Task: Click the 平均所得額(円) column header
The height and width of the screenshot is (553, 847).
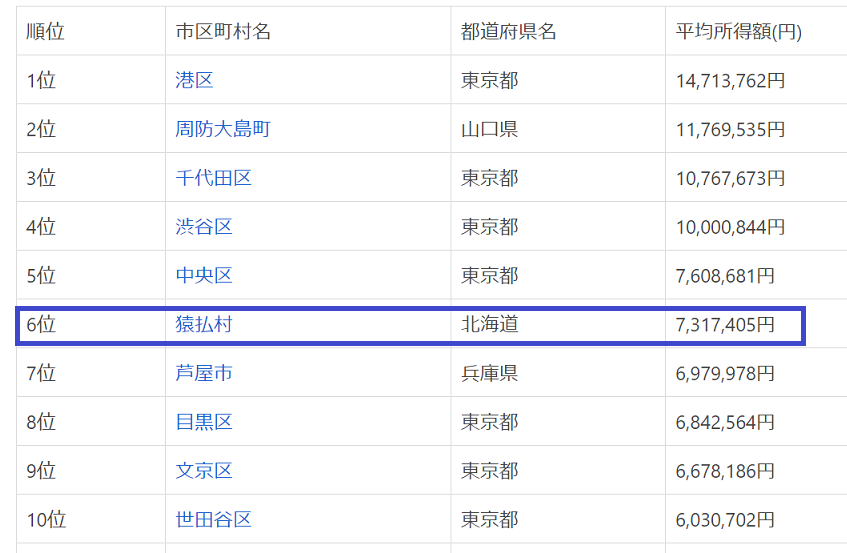Action: click(x=739, y=32)
